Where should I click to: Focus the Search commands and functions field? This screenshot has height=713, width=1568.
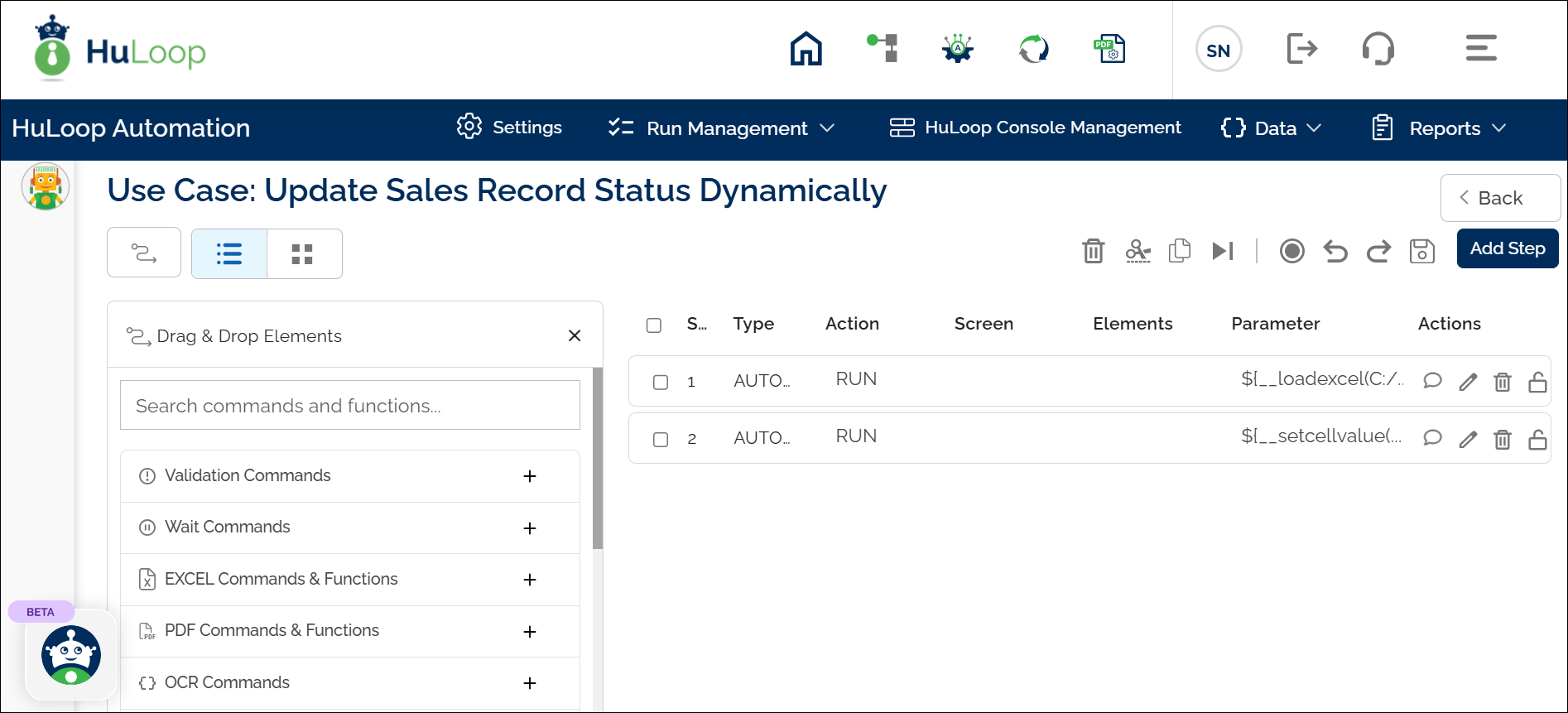tap(350, 405)
